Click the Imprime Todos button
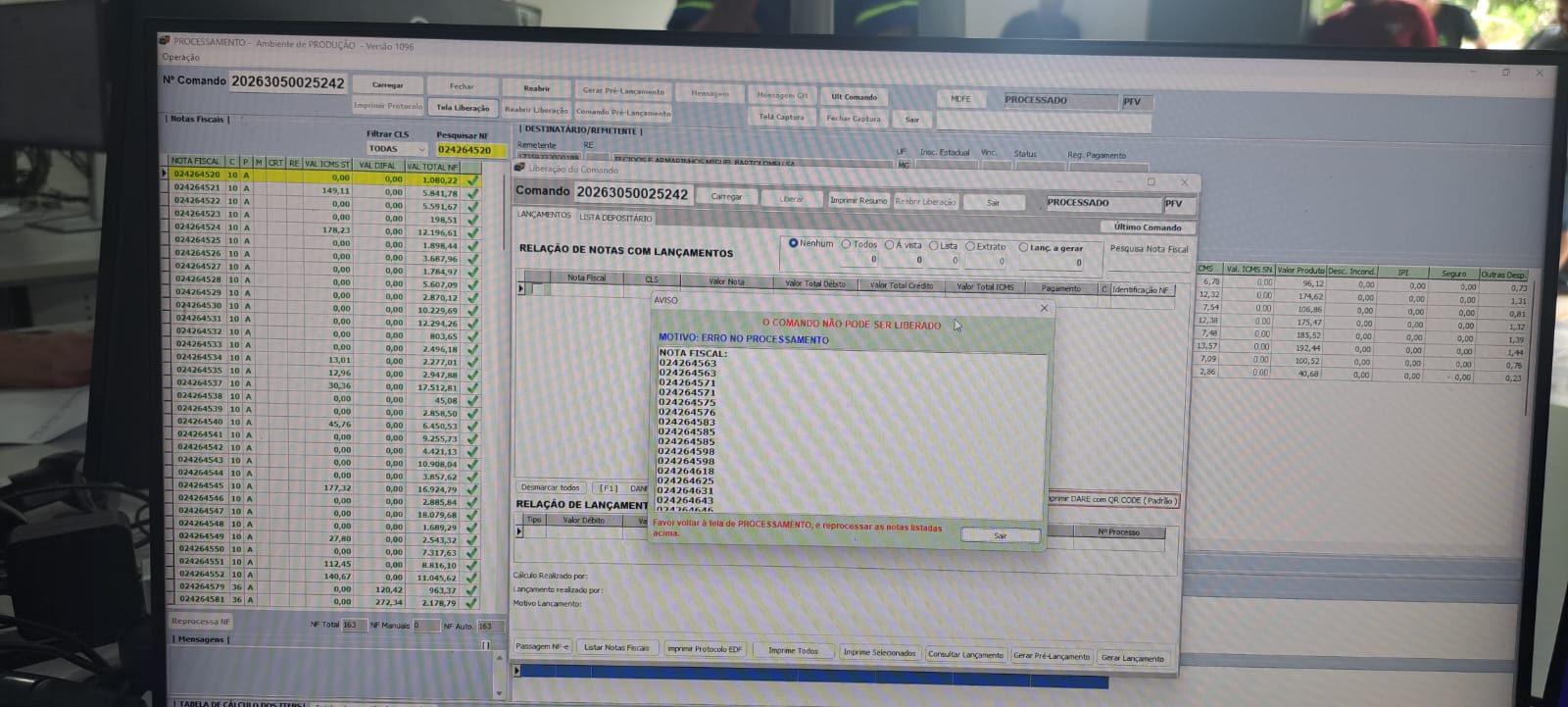Viewport: 1568px width, 707px height. click(x=793, y=651)
